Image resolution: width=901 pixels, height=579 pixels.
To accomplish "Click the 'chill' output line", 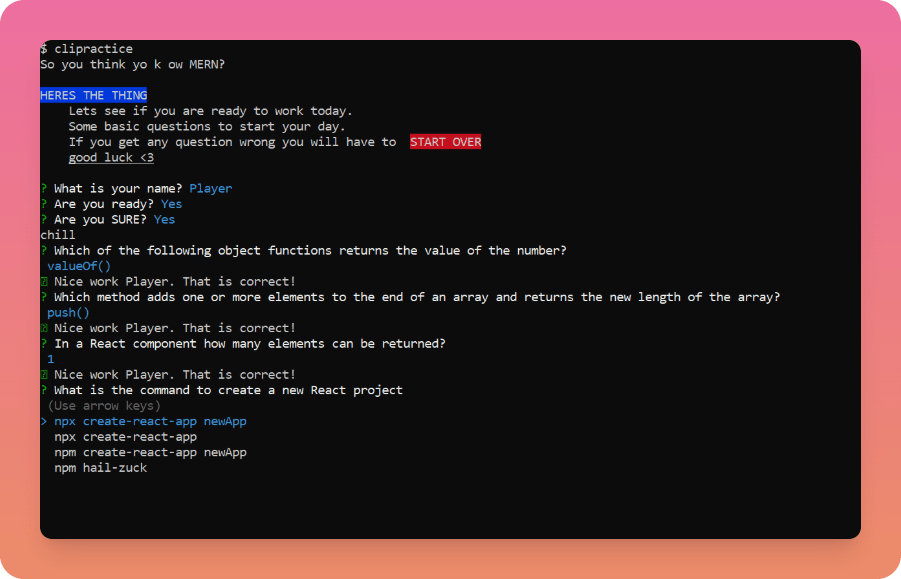I will 57,235.
